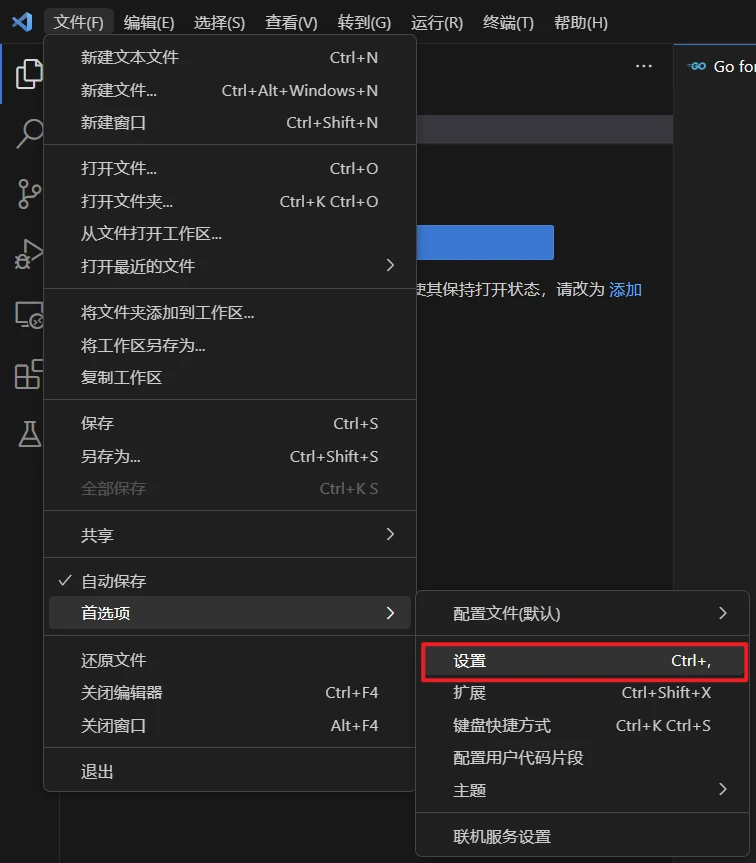Open the 编辑(E) menu

(x=149, y=23)
